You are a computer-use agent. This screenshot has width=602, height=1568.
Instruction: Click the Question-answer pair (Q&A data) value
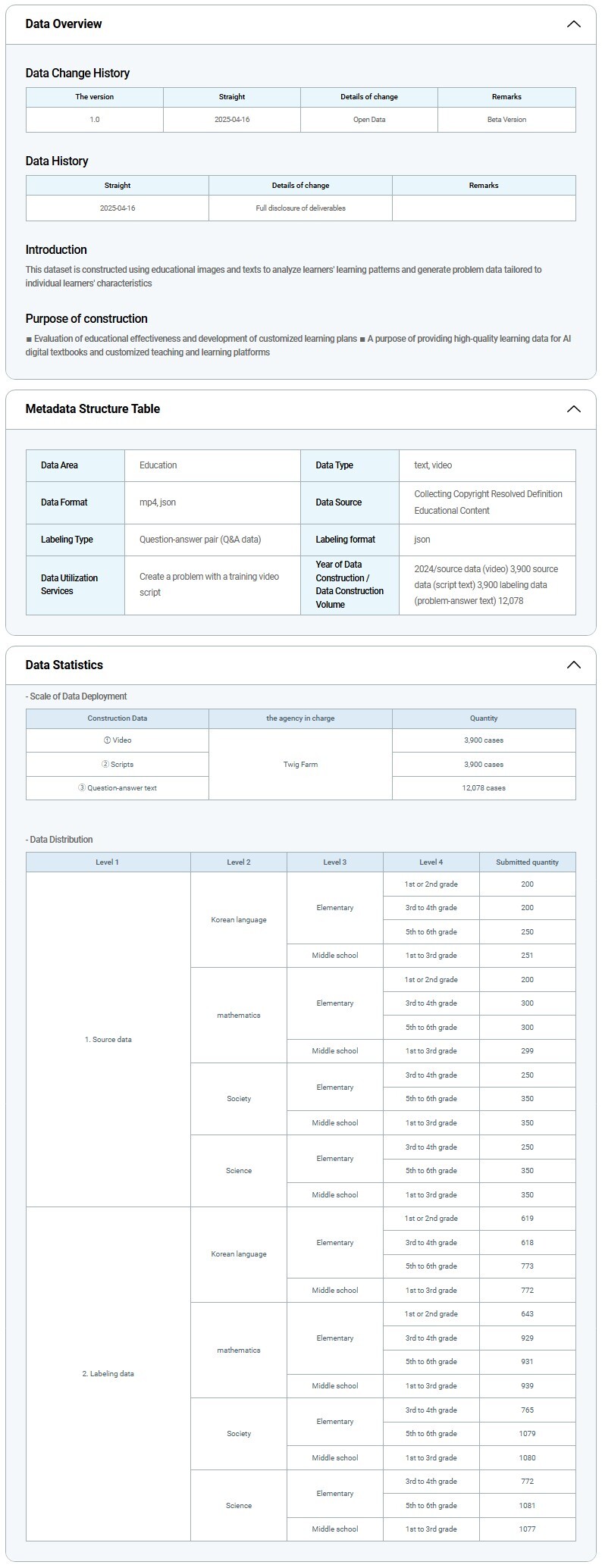[x=200, y=540]
